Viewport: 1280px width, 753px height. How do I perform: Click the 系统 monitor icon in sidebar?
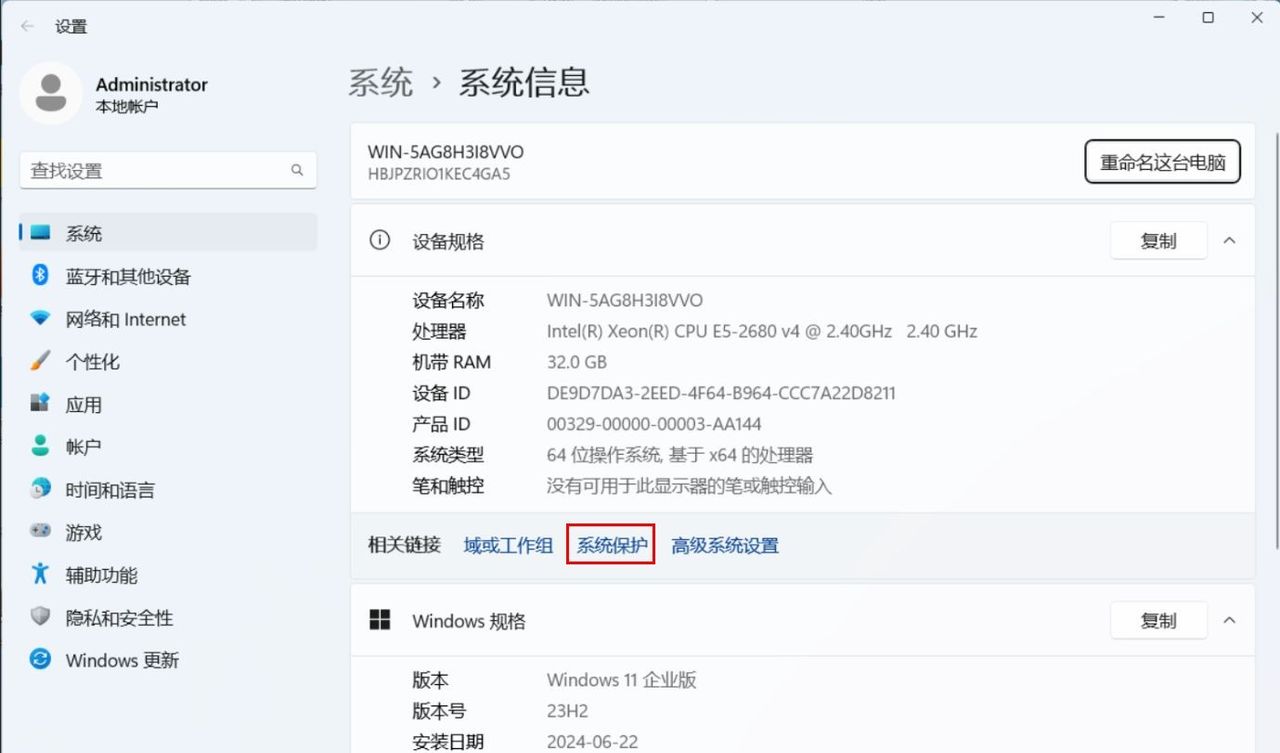point(40,233)
